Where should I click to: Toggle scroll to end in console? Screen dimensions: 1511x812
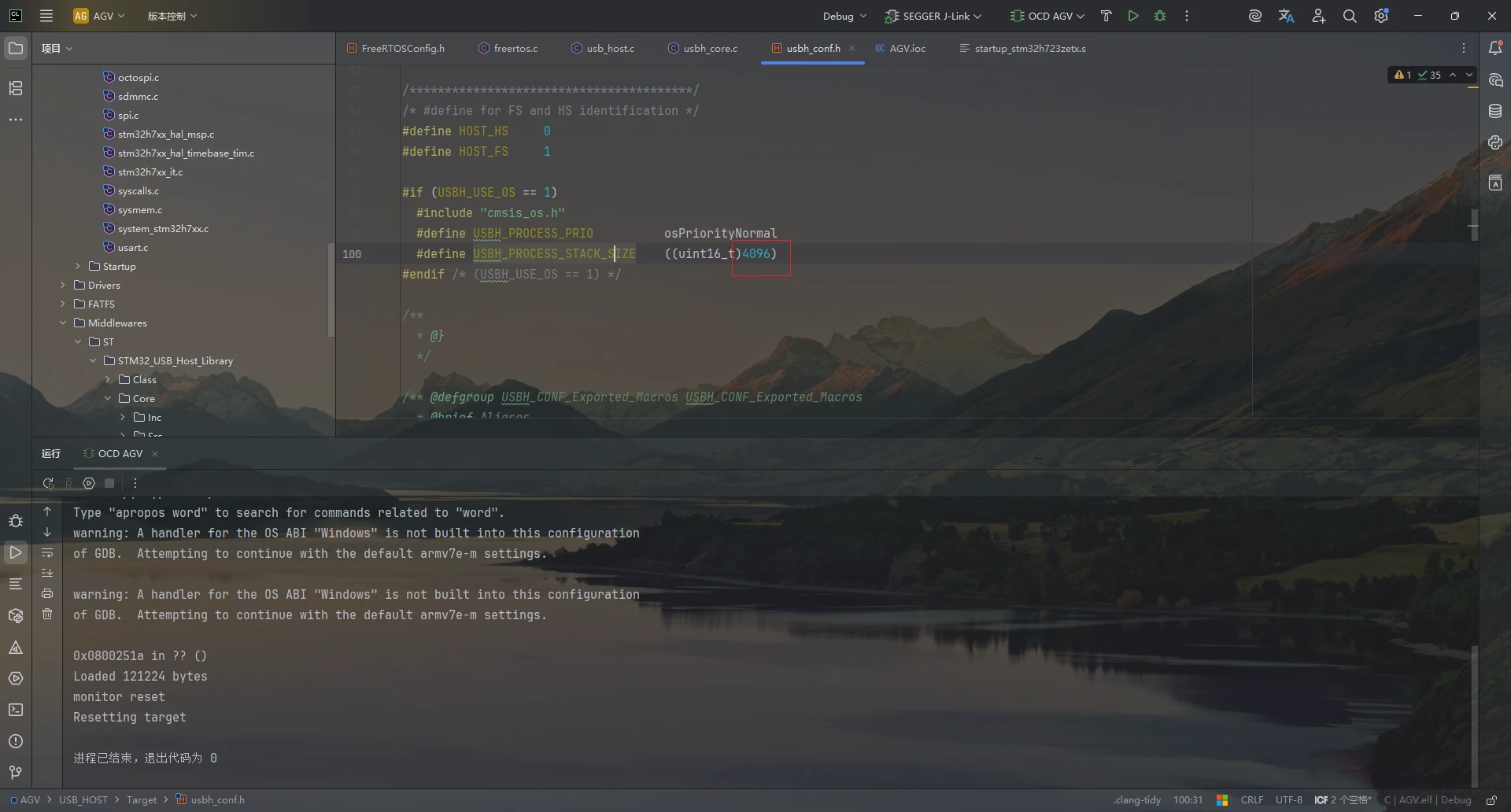tap(47, 573)
